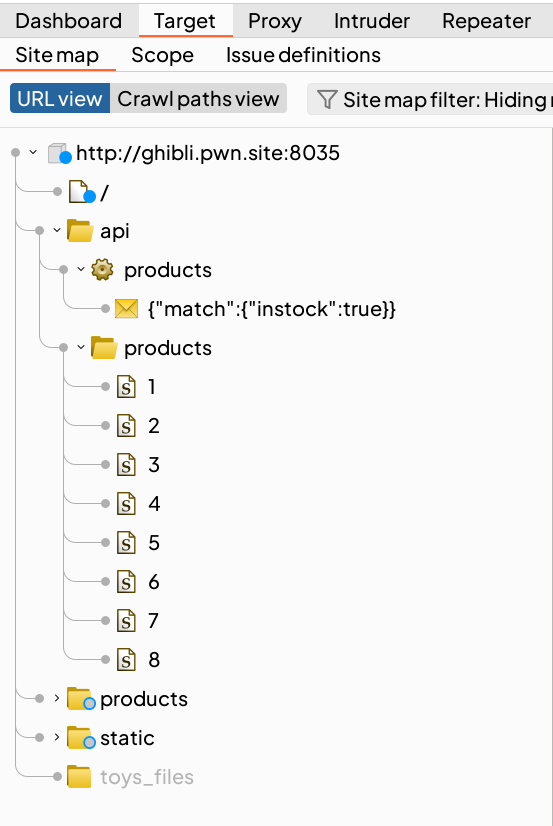Select the root page document icon

pyautogui.click(x=82, y=192)
